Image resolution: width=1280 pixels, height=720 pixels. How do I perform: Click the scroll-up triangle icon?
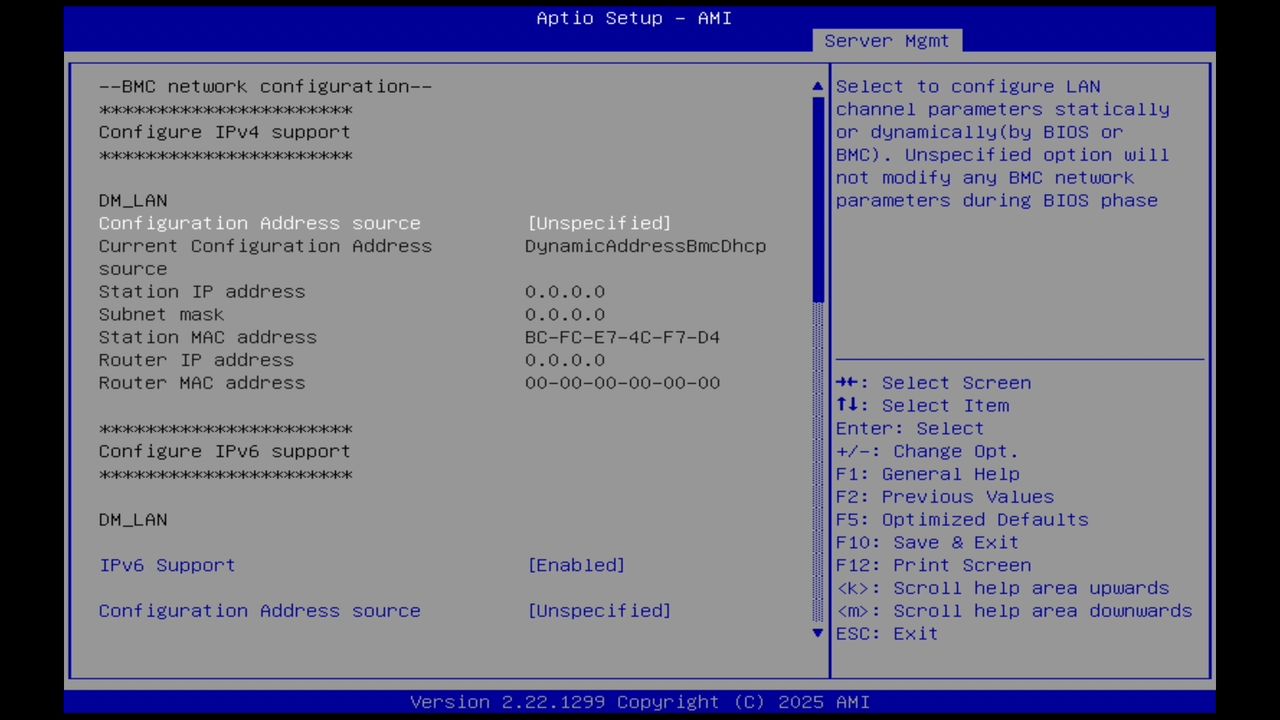pyautogui.click(x=817, y=86)
